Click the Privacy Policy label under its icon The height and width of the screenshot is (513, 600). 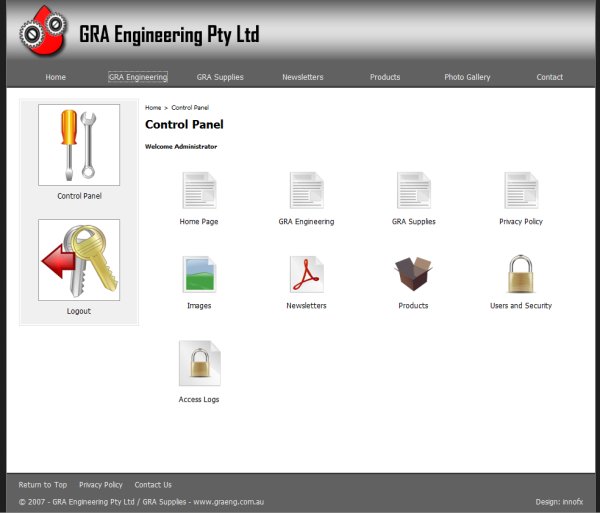point(521,221)
